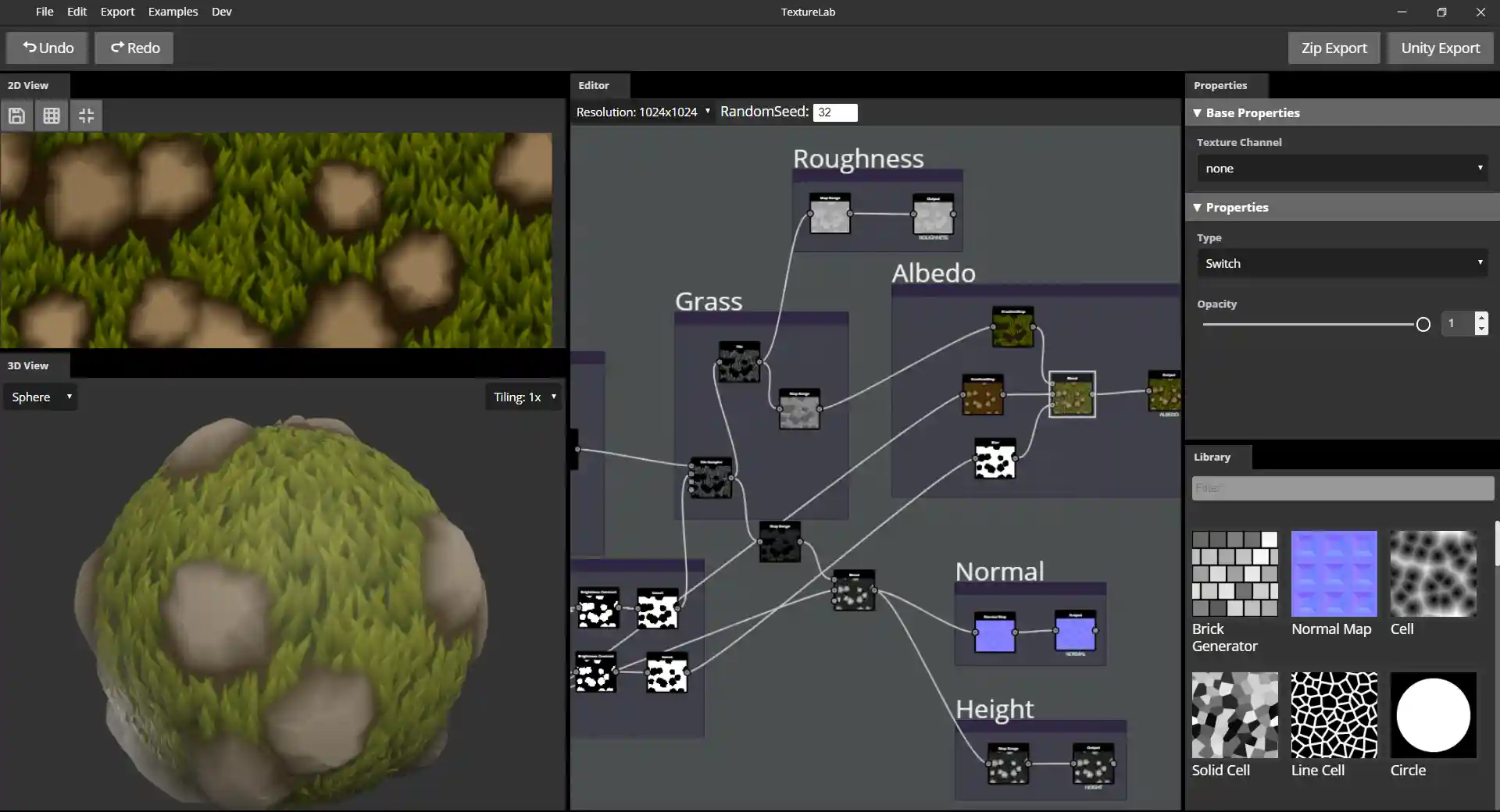Click the Undo button
This screenshot has width=1500, height=812.
coord(48,48)
